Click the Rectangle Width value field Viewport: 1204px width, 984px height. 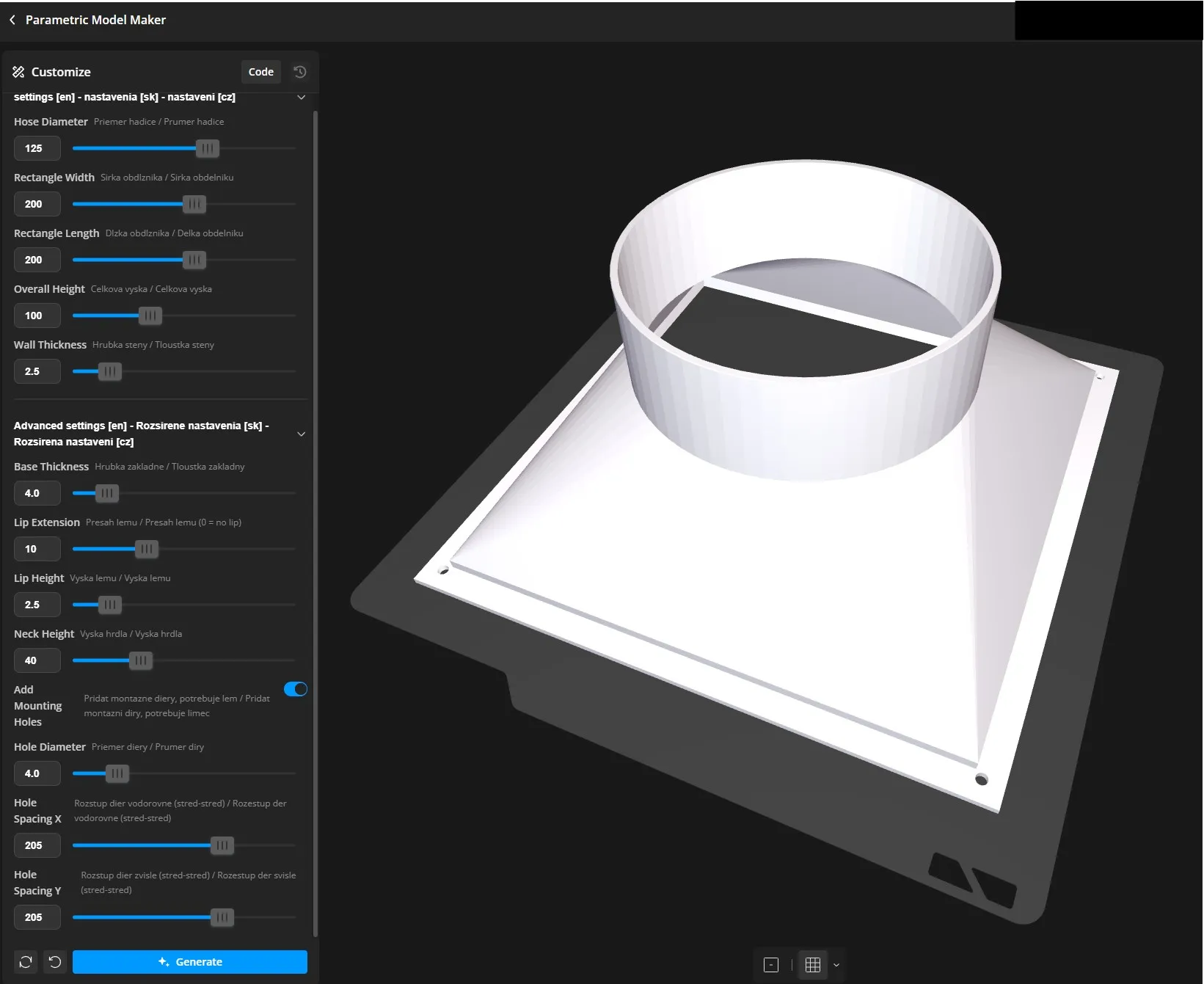37,204
